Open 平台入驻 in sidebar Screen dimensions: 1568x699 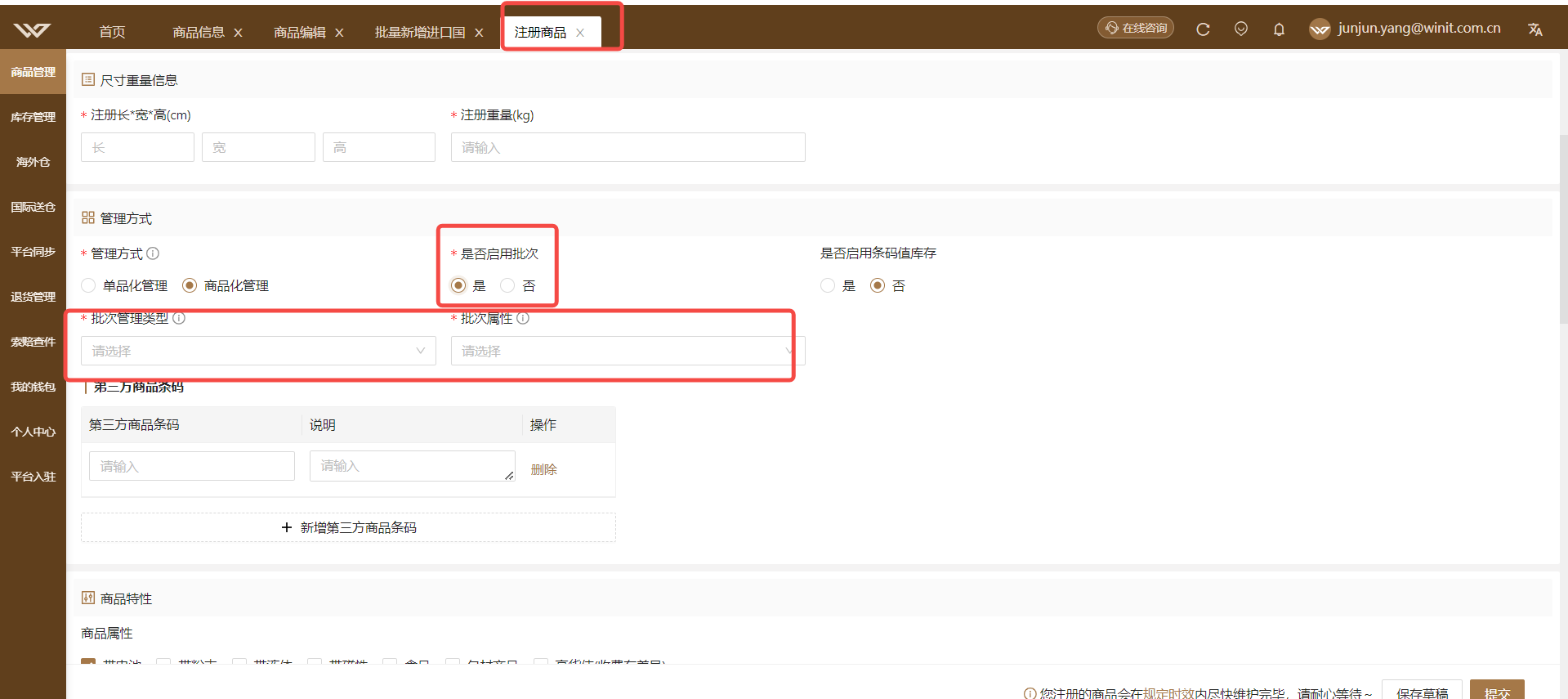click(33, 477)
